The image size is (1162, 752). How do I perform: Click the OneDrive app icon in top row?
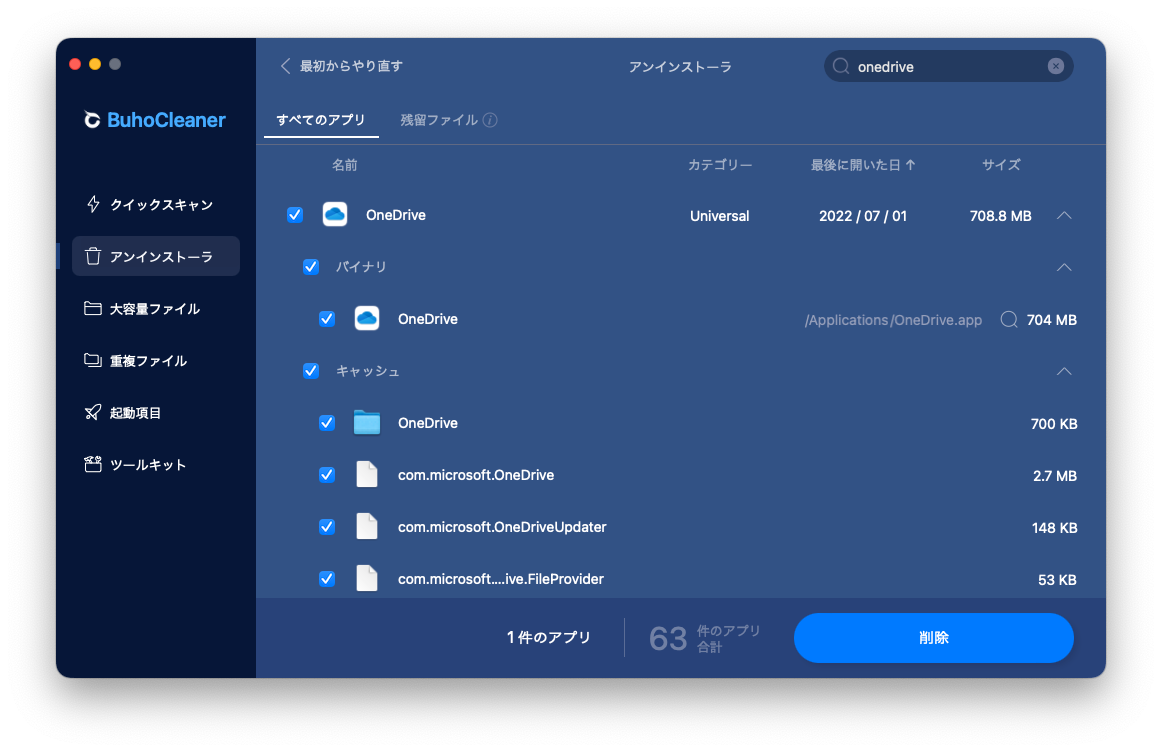335,215
